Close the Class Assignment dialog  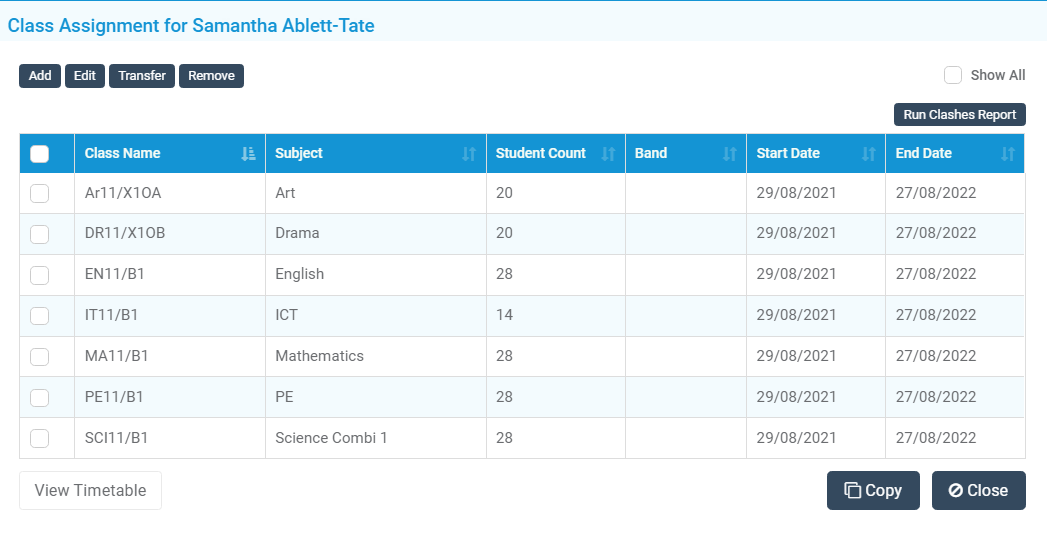[978, 490]
